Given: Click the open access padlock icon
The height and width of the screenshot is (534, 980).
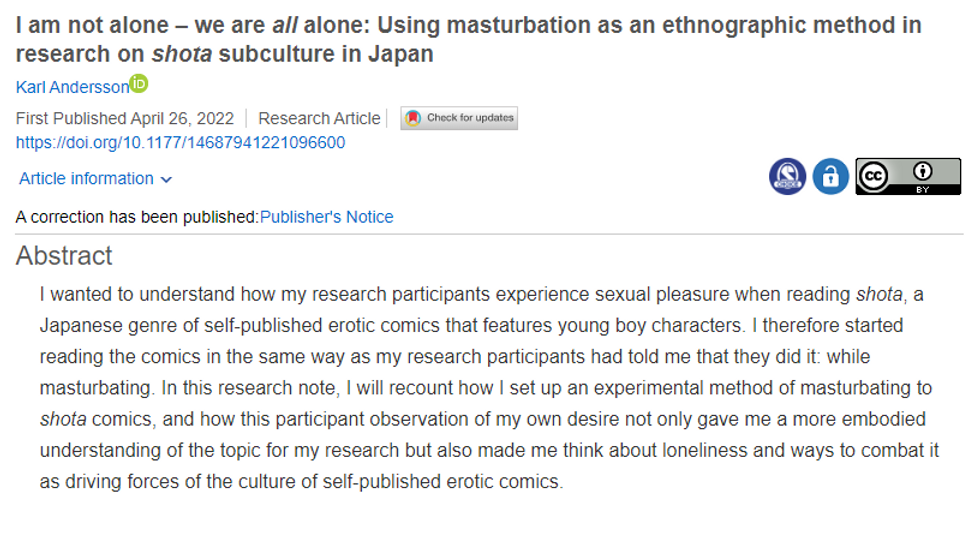Looking at the screenshot, I should point(831,176).
